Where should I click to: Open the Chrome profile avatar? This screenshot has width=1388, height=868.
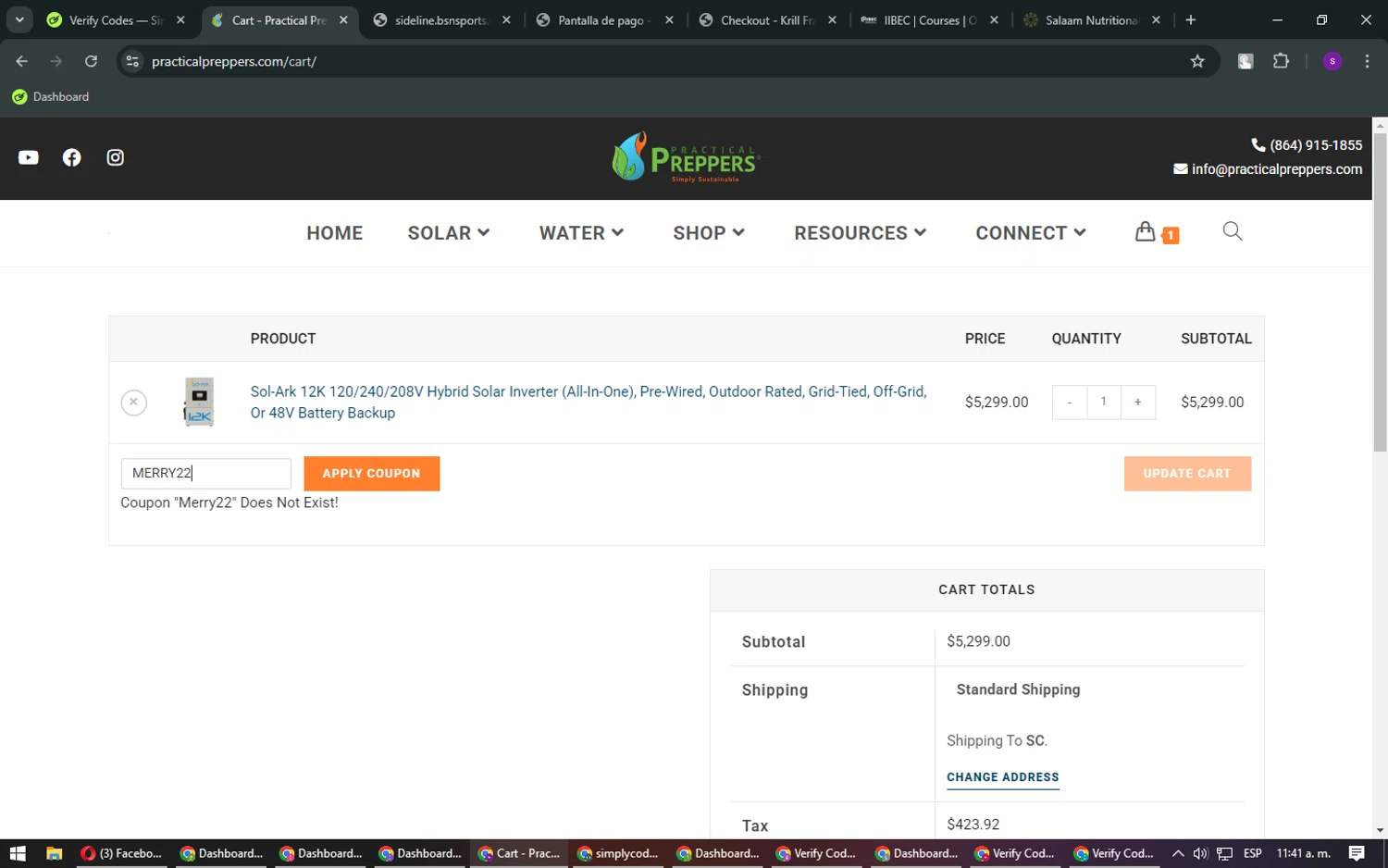point(1332,61)
